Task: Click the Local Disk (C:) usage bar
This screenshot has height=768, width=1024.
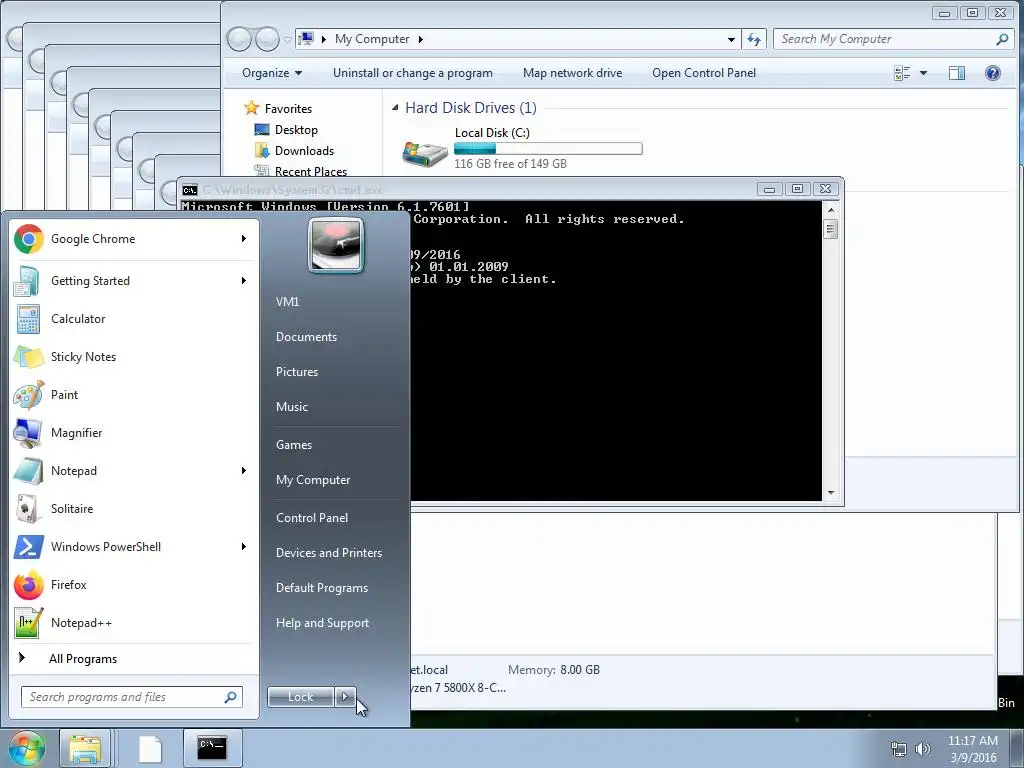Action: click(x=548, y=149)
